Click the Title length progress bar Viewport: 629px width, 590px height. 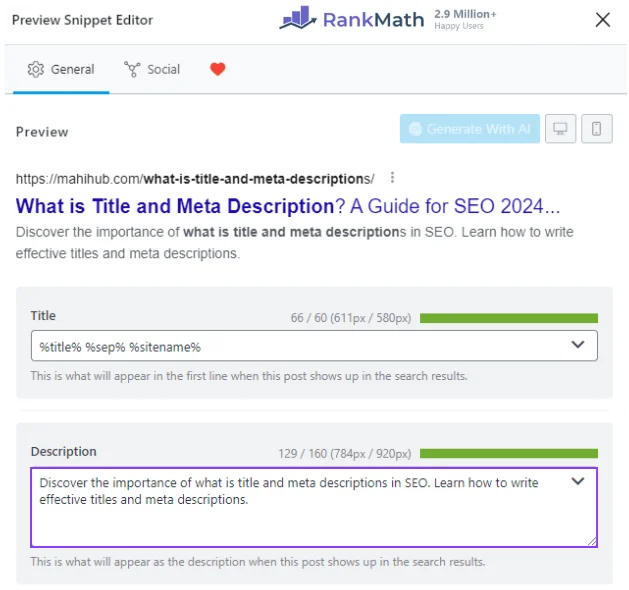[509, 318]
